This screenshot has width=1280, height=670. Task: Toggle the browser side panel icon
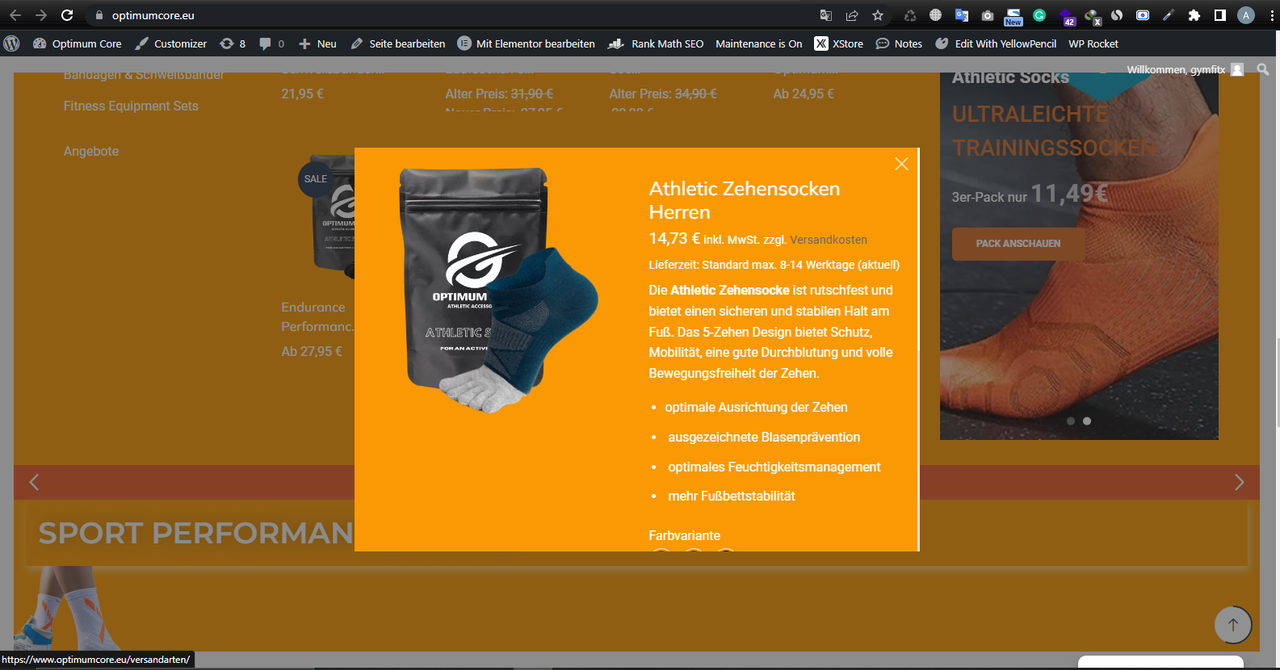tap(1220, 15)
